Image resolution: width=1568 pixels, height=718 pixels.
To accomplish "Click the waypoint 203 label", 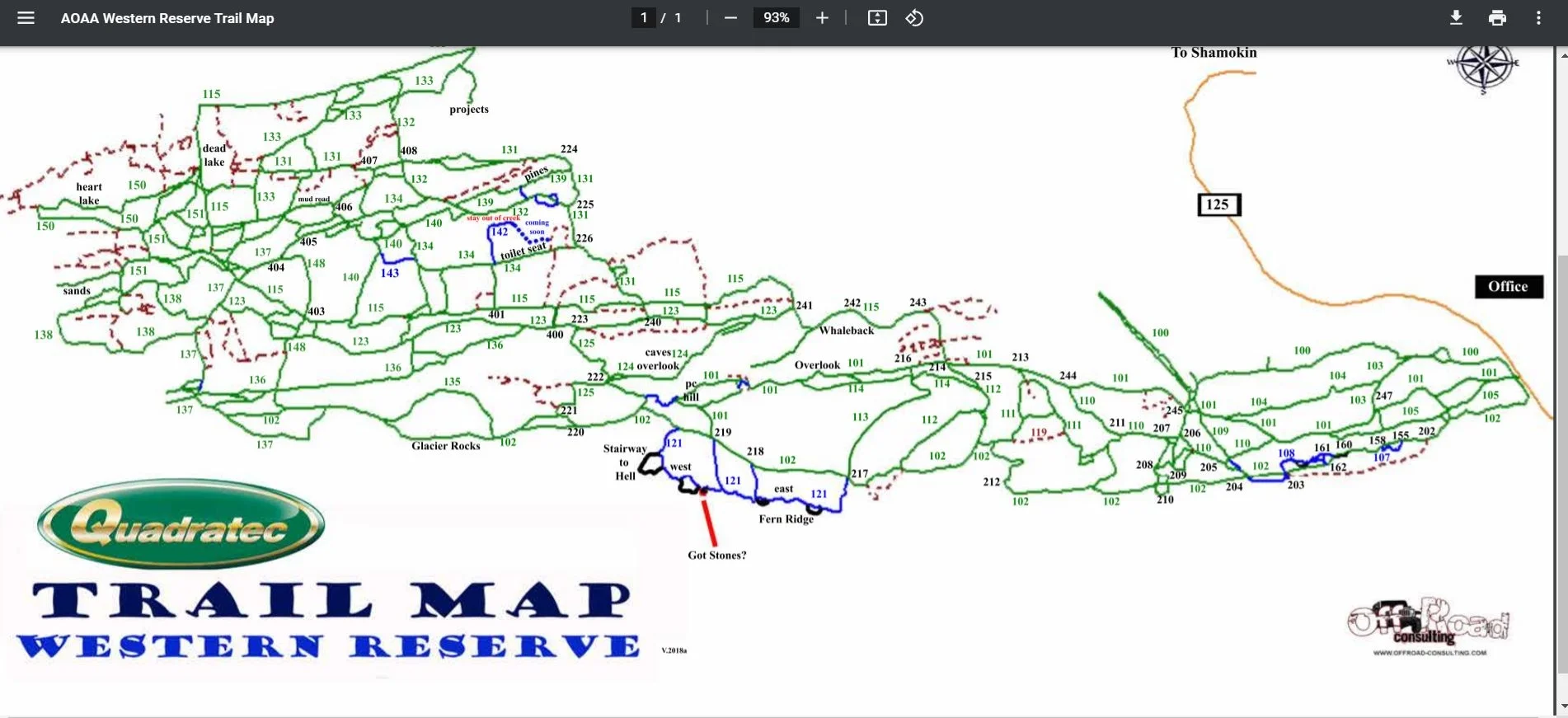I will click(x=1296, y=486).
